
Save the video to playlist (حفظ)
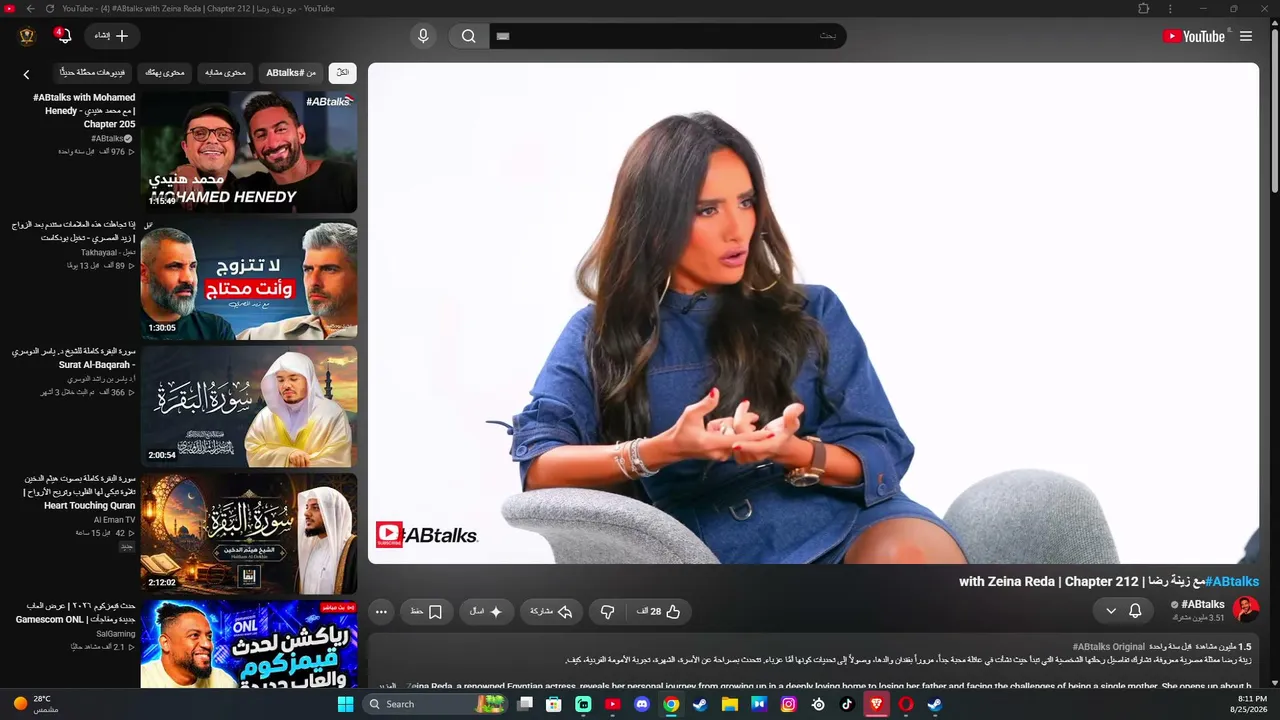(x=426, y=612)
